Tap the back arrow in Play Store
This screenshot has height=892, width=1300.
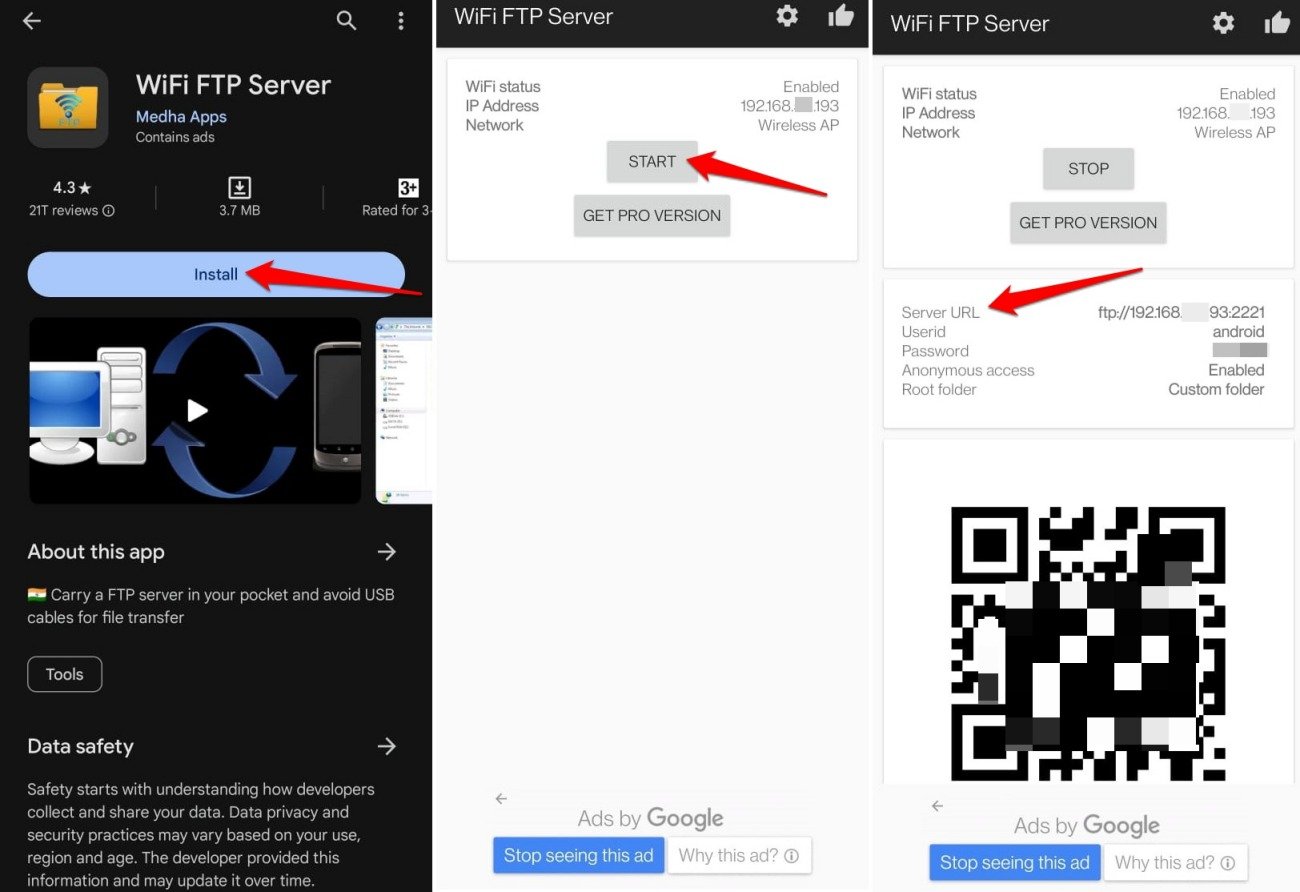[32, 21]
